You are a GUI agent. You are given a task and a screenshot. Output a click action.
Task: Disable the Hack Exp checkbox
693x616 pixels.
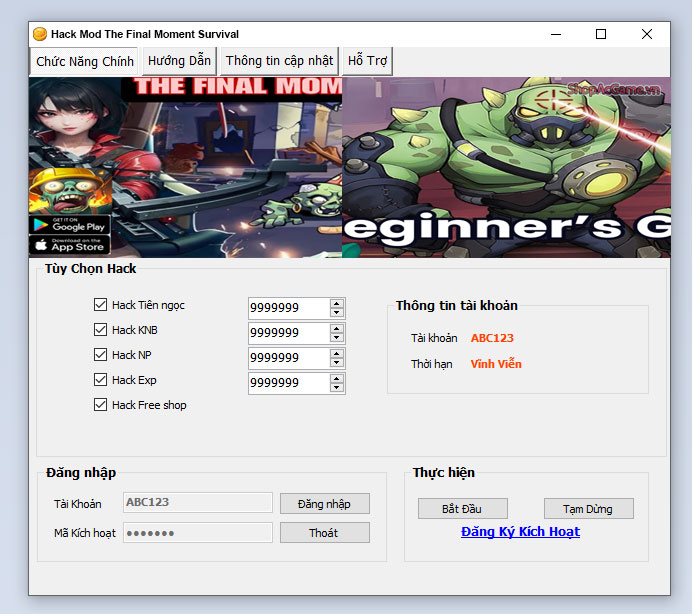[x=100, y=380]
